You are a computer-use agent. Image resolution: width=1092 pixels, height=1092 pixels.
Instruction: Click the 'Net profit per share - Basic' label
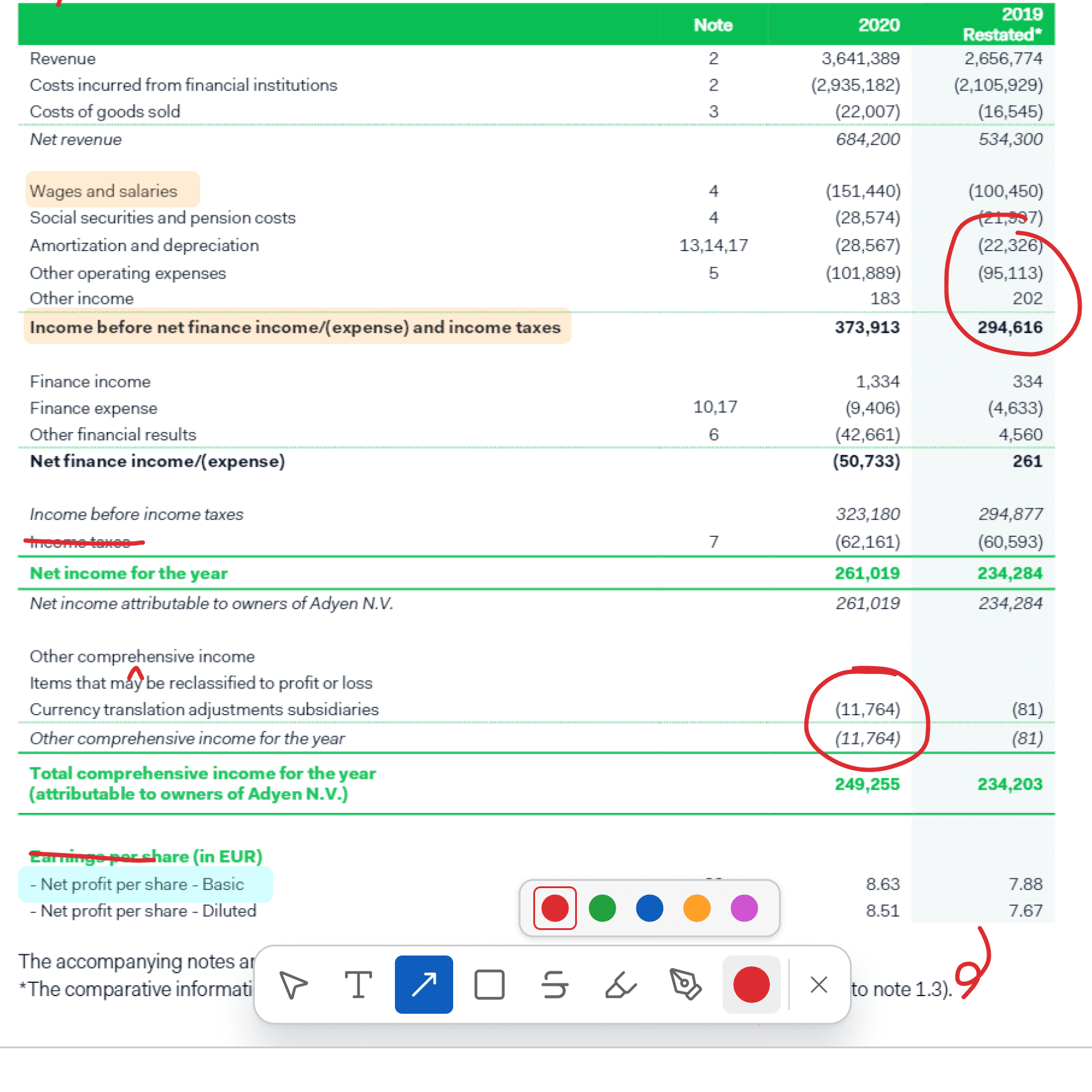coord(137,885)
